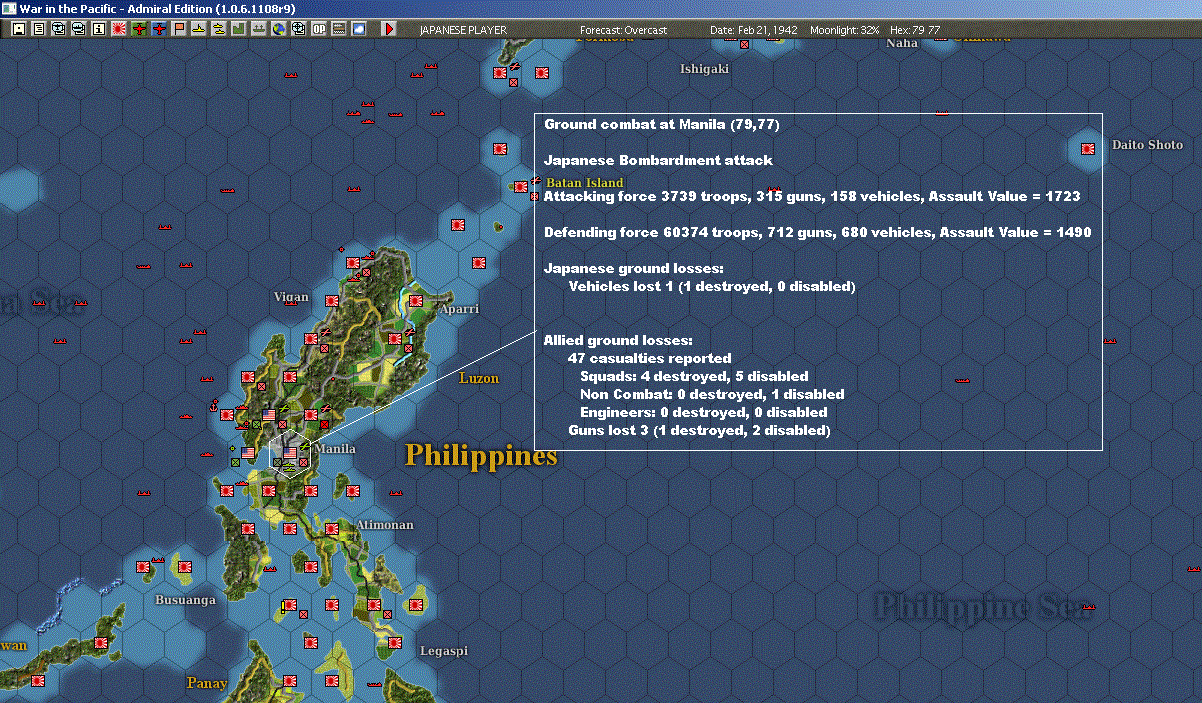Click the green land-shape toolbar icon
This screenshot has height=703, width=1202.
[x=238, y=29]
